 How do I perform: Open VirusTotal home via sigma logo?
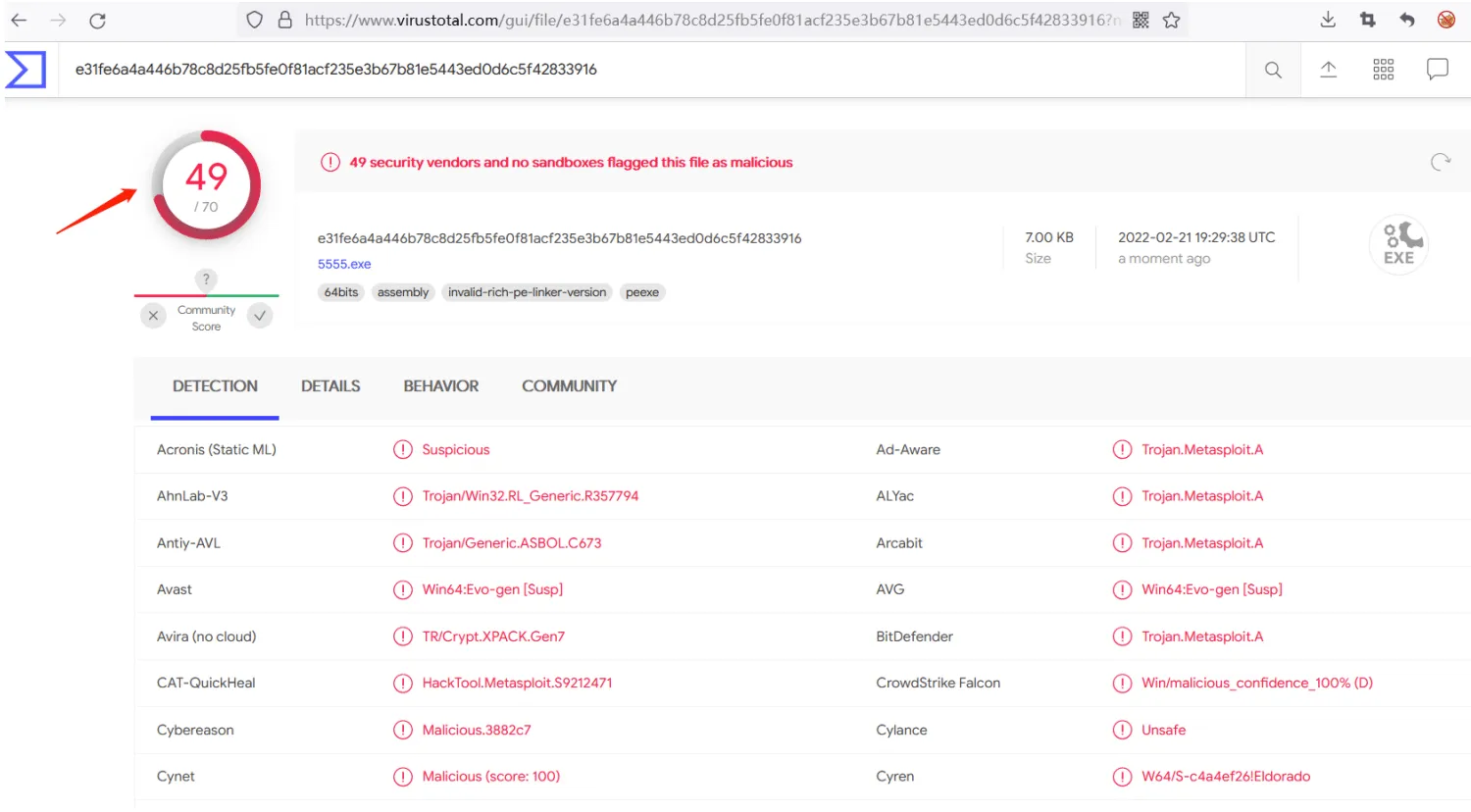tap(25, 70)
